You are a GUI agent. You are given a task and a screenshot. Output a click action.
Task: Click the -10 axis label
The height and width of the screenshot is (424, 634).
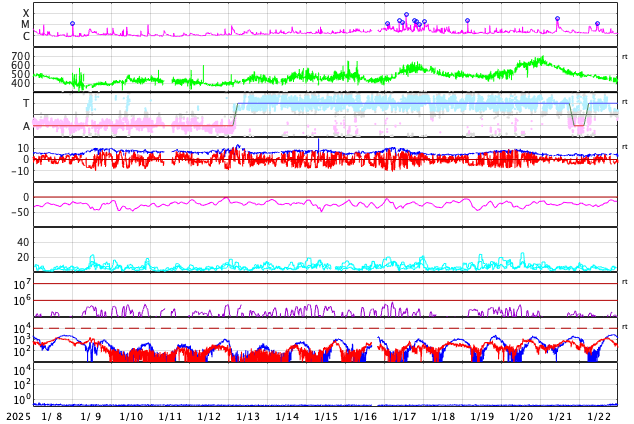click(x=18, y=171)
